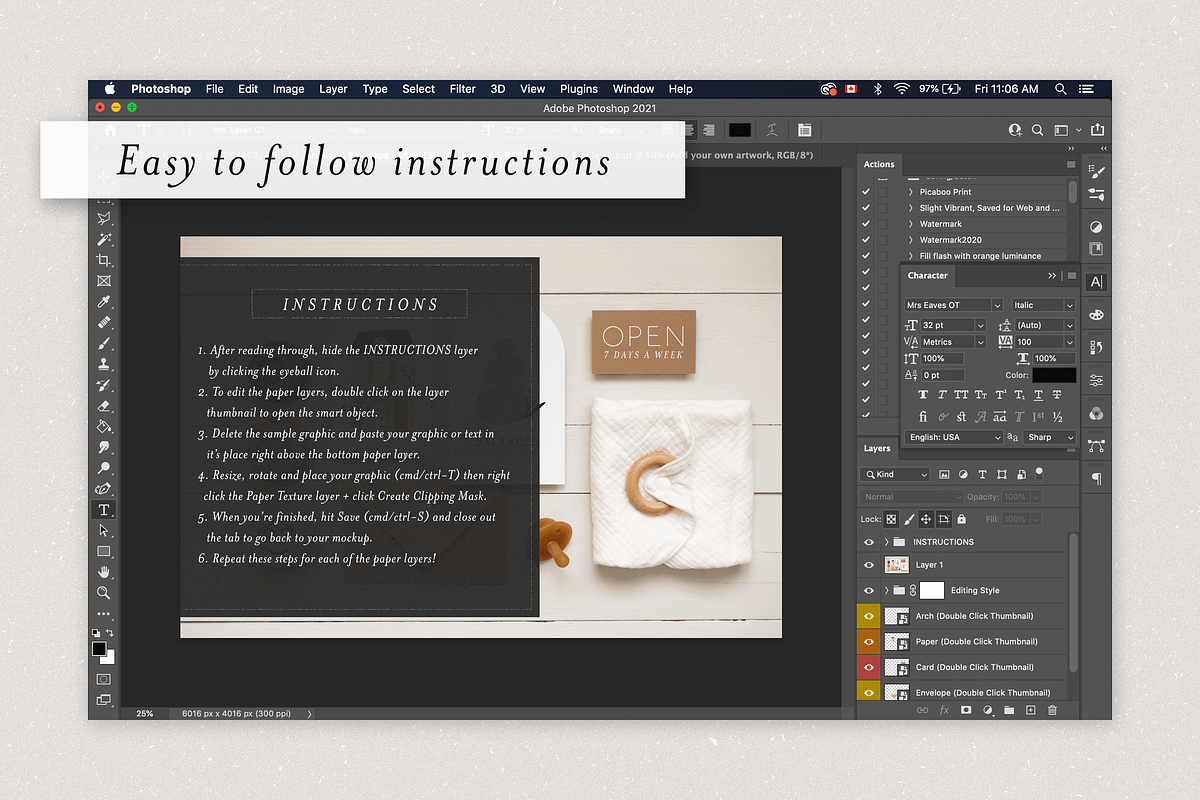Select the Hand tool
1200x800 pixels.
pos(104,572)
